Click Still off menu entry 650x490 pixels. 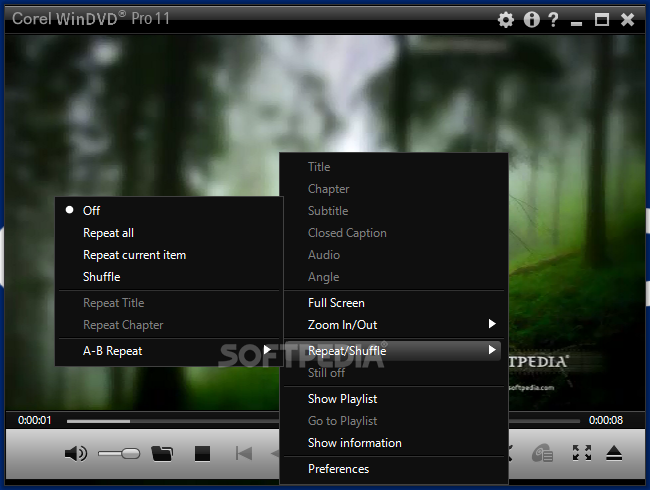(x=394, y=373)
